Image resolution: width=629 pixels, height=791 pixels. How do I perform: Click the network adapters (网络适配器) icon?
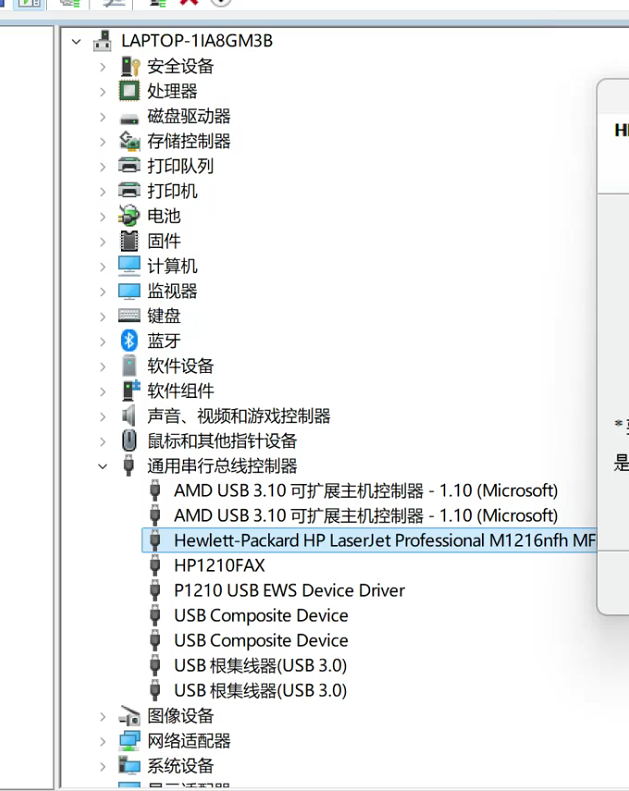coord(129,741)
